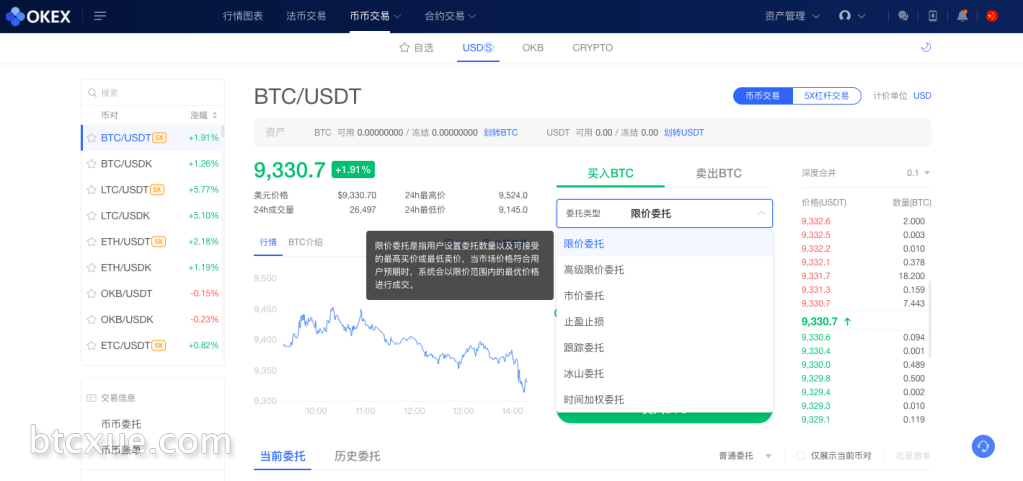Favorite the BTC/USDK pair with its star
This screenshot has height=481, width=1023.
click(x=92, y=164)
